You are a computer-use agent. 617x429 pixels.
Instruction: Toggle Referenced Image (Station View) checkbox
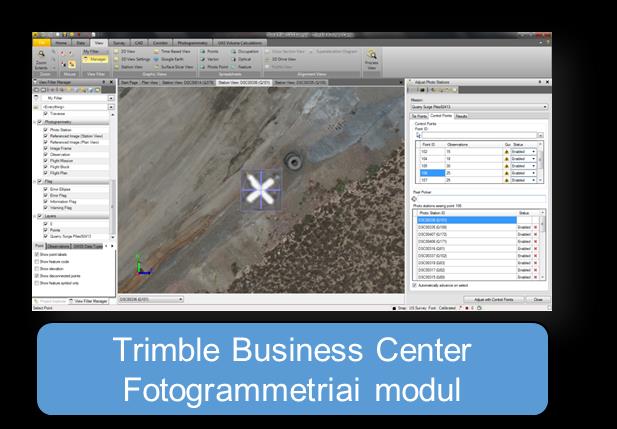pos(46,136)
